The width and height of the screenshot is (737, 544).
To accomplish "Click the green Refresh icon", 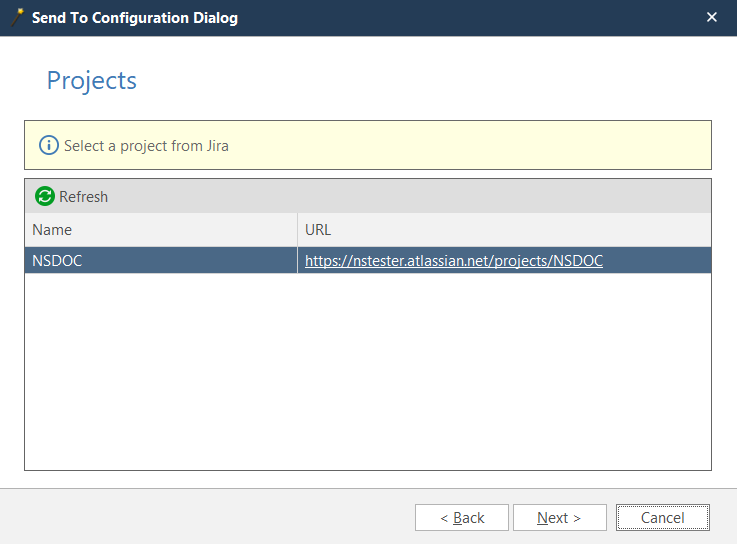I will pos(45,197).
